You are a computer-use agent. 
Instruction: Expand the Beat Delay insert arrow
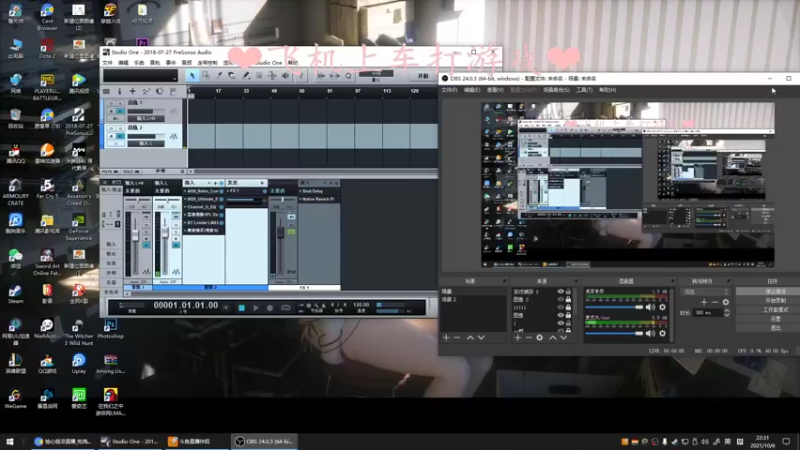click(301, 191)
